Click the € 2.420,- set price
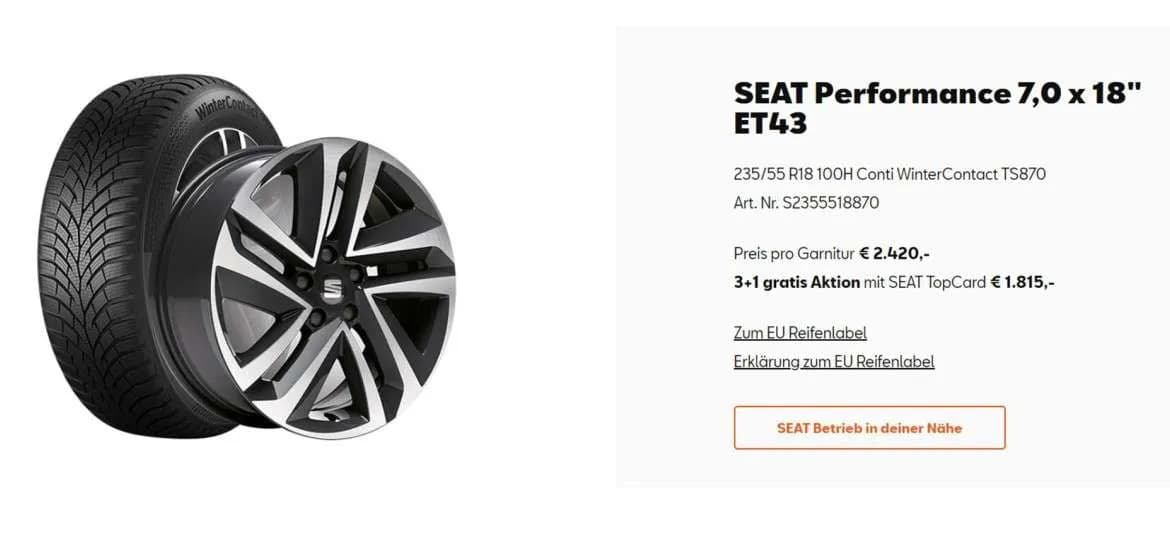Viewport: 1170px width, 533px height. [x=894, y=254]
